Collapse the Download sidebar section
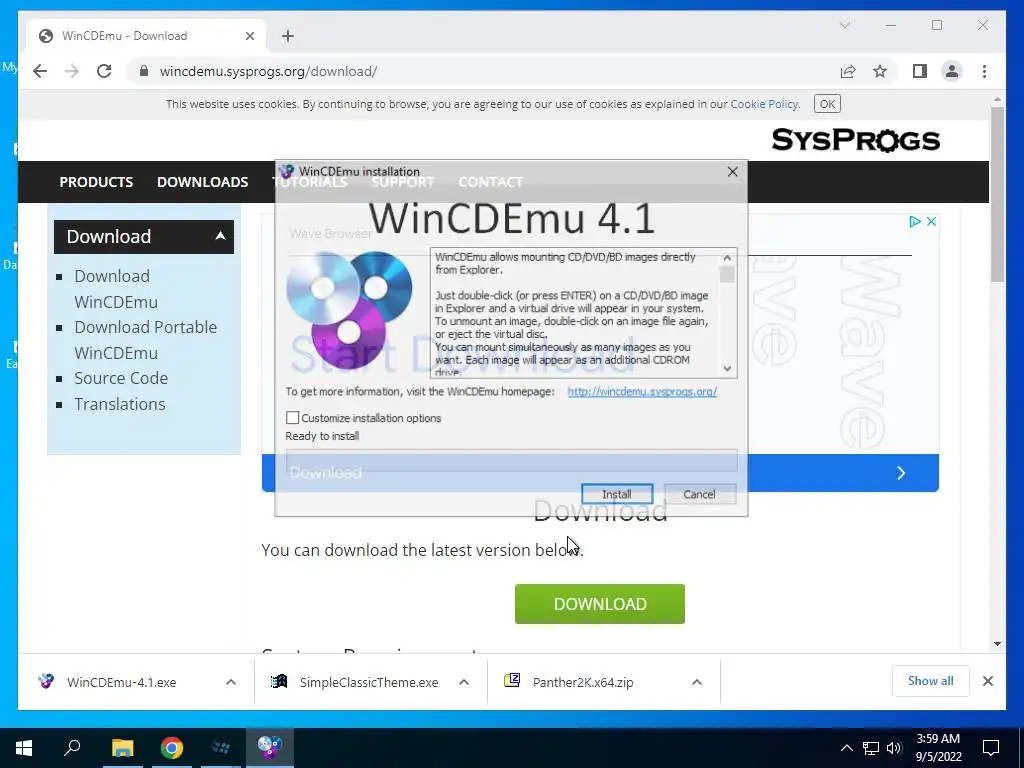This screenshot has width=1024, height=768. pos(220,236)
